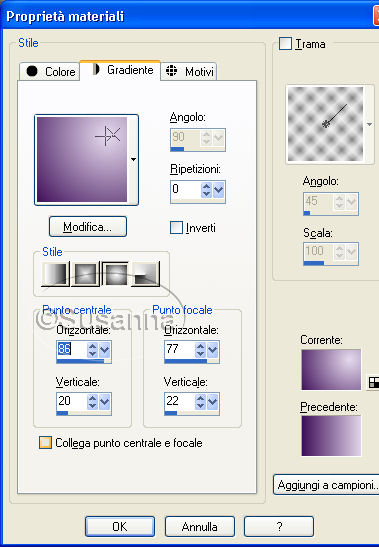
Task: Toggle the Inverti checkbox
Action: (176, 228)
